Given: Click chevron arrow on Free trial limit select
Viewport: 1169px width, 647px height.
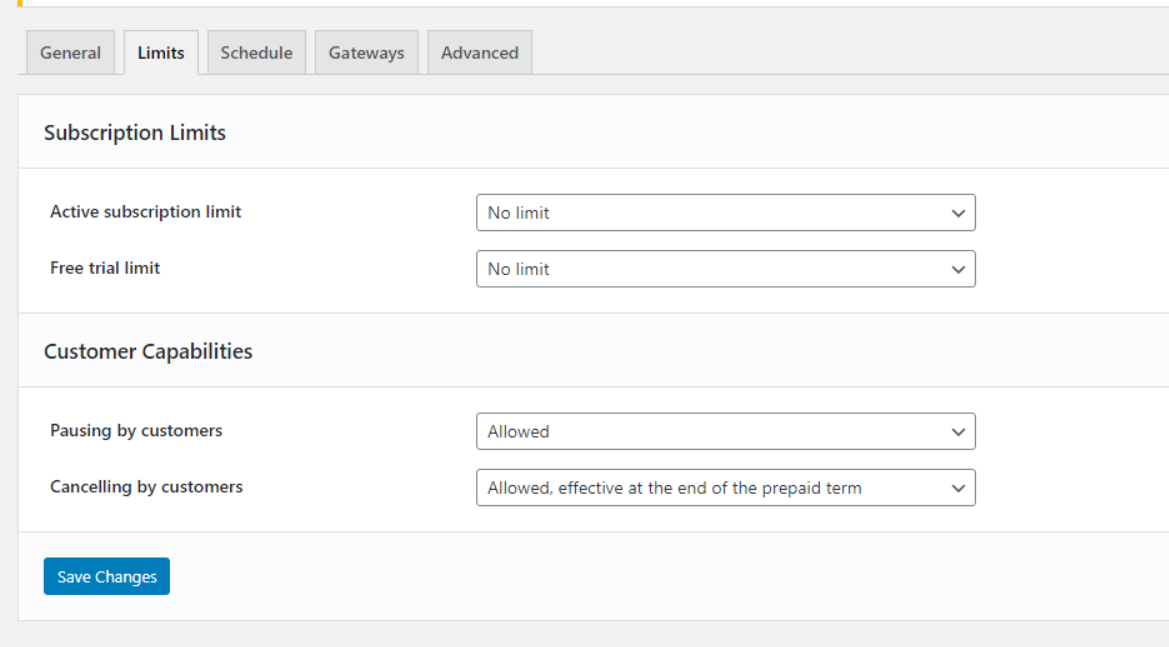Looking at the screenshot, I should point(958,269).
